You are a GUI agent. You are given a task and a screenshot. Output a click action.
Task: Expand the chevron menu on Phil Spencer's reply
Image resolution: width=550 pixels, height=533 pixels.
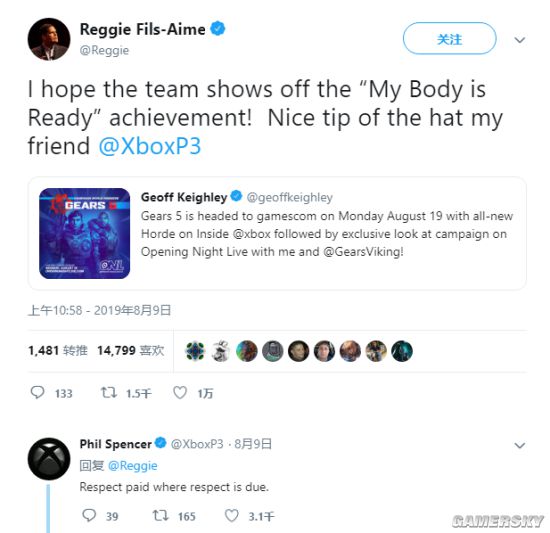pyautogui.click(x=519, y=445)
